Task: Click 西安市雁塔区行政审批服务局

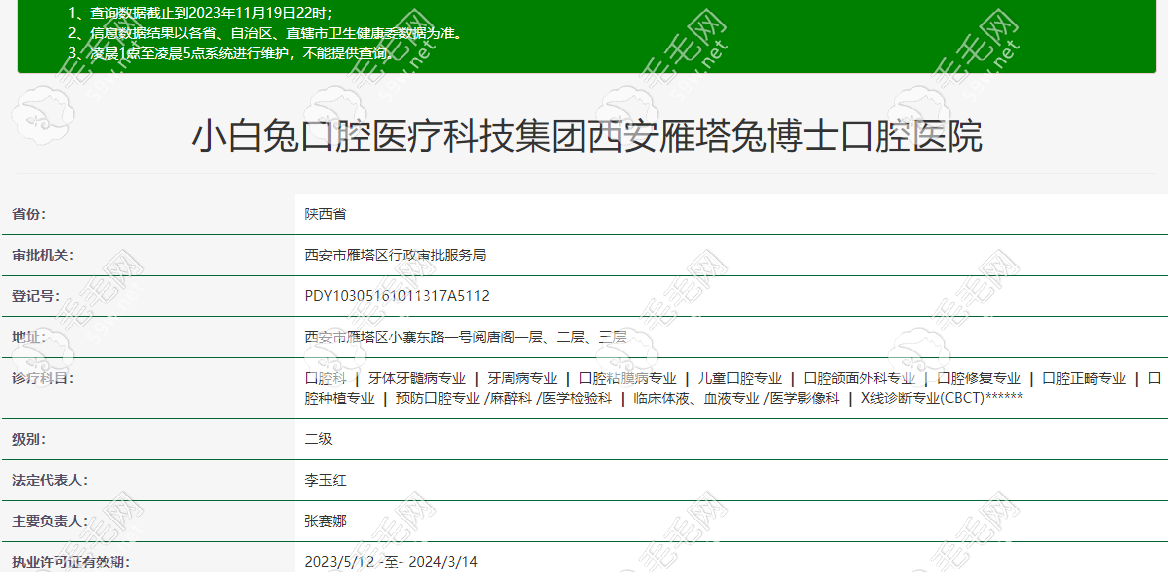Action: tap(396, 255)
